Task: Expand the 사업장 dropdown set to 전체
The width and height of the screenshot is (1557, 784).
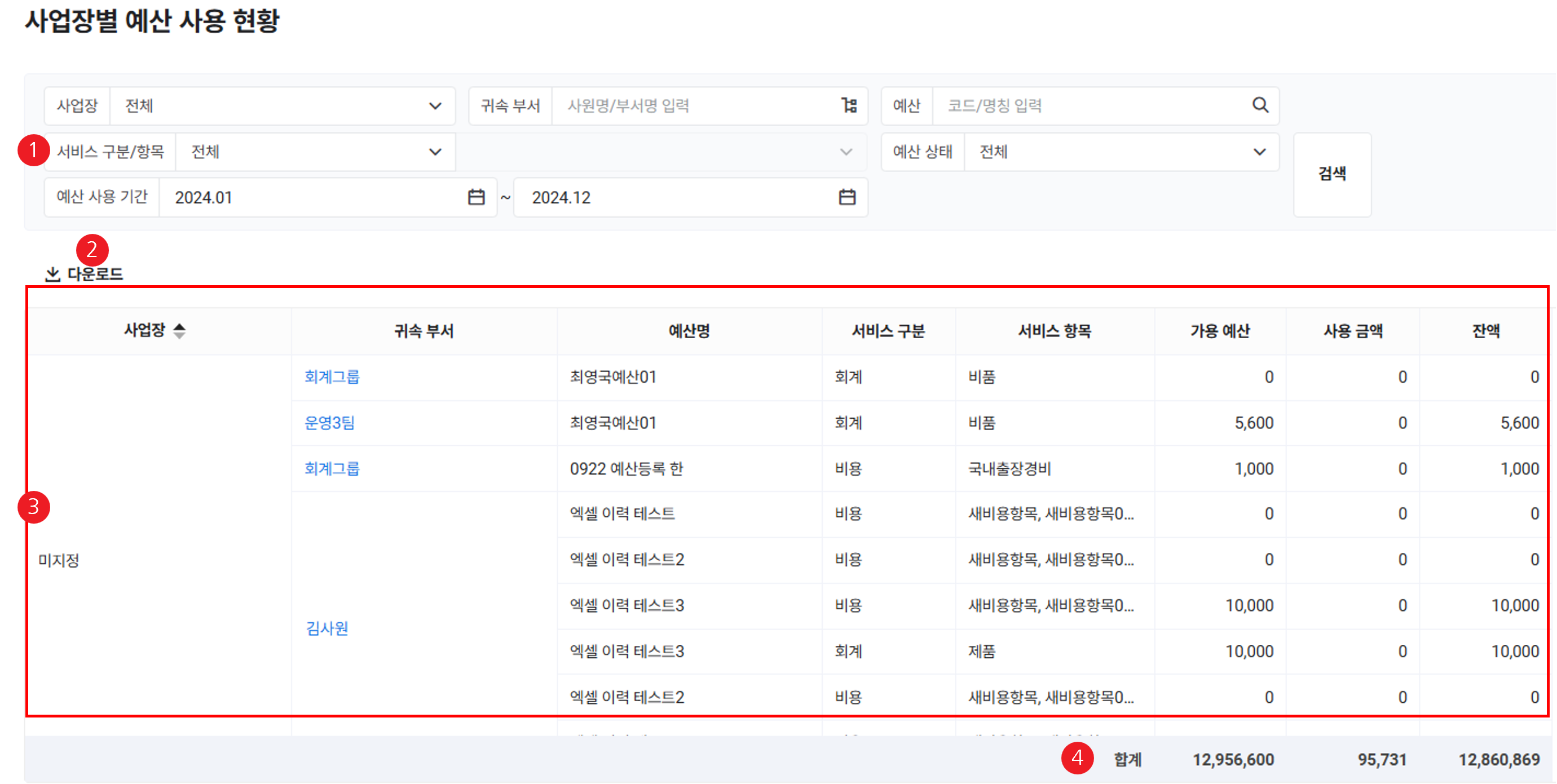Action: [x=434, y=107]
